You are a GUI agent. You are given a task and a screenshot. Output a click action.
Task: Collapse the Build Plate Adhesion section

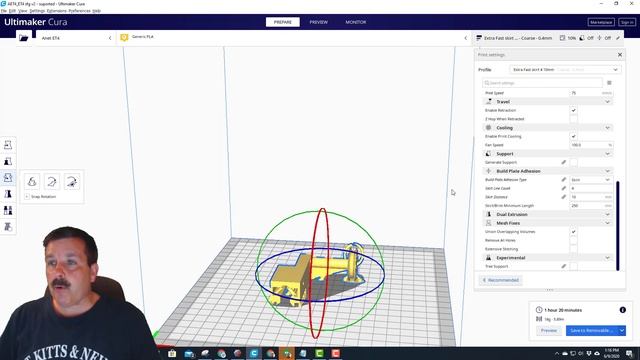(548, 171)
